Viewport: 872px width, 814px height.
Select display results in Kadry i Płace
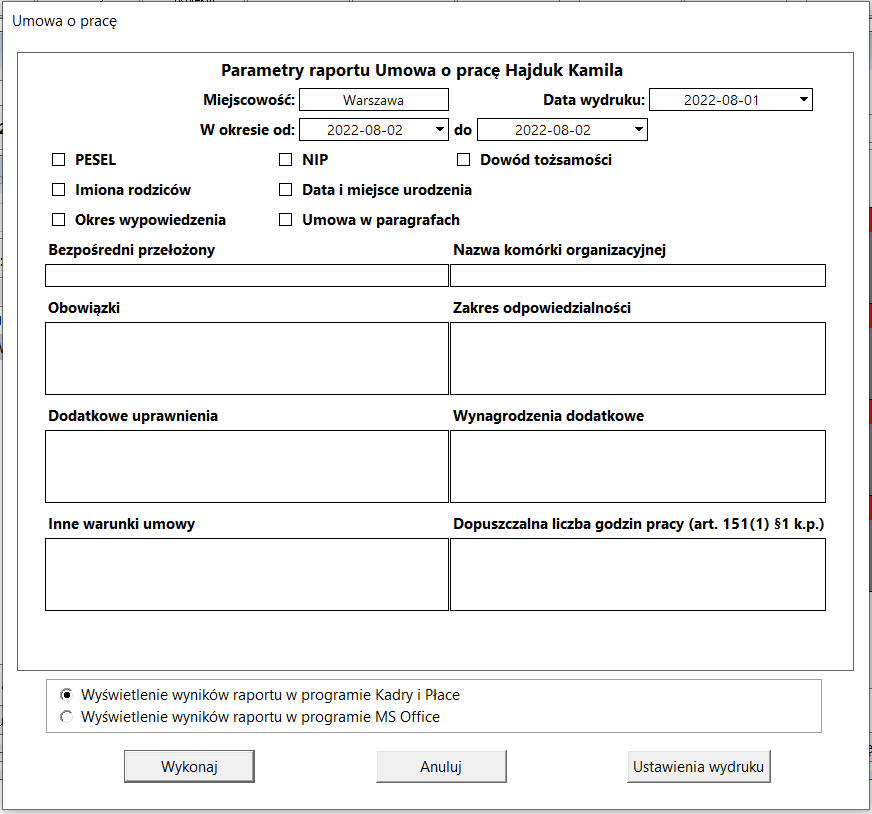(x=66, y=695)
